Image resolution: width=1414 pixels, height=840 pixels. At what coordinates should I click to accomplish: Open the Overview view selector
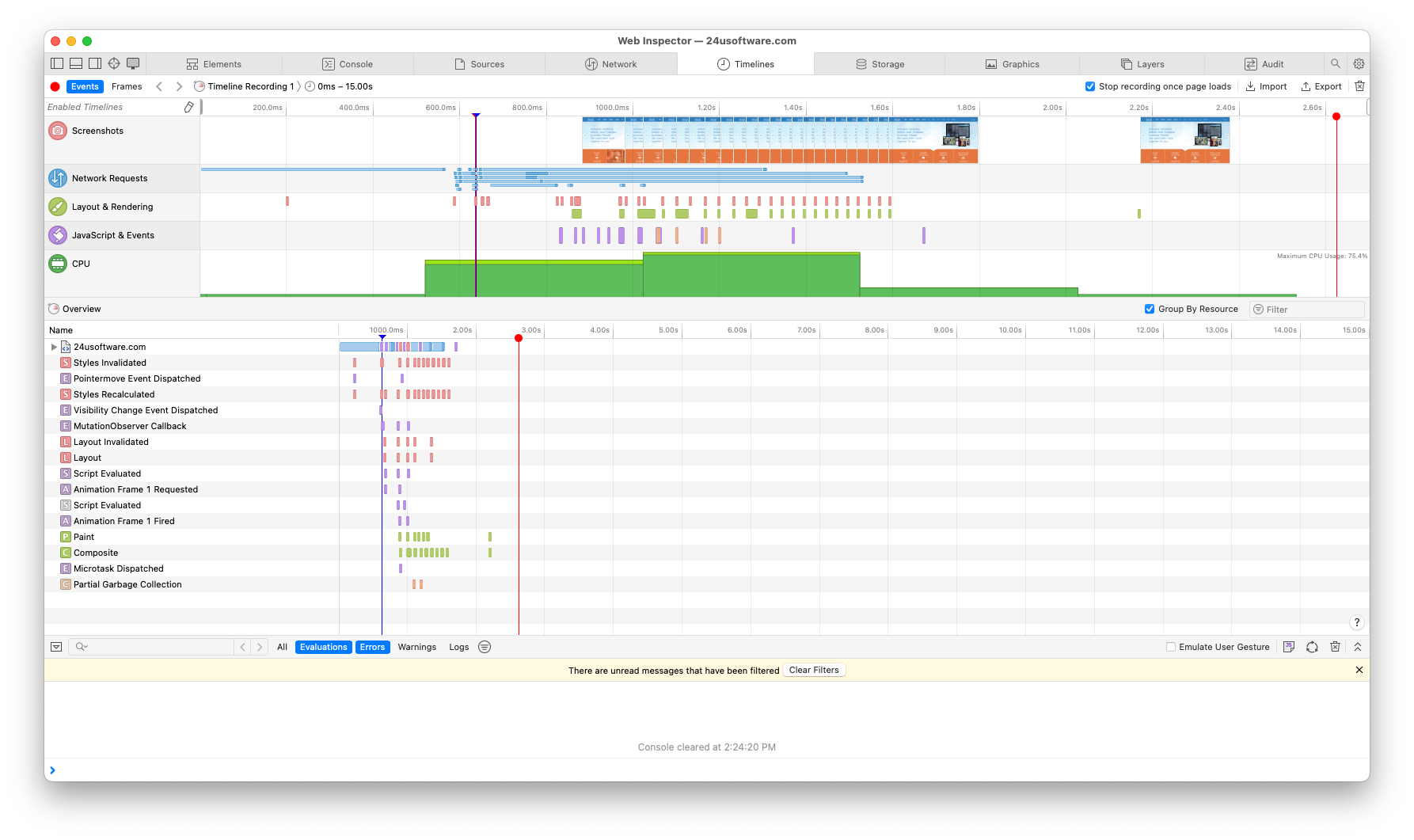[75, 310]
